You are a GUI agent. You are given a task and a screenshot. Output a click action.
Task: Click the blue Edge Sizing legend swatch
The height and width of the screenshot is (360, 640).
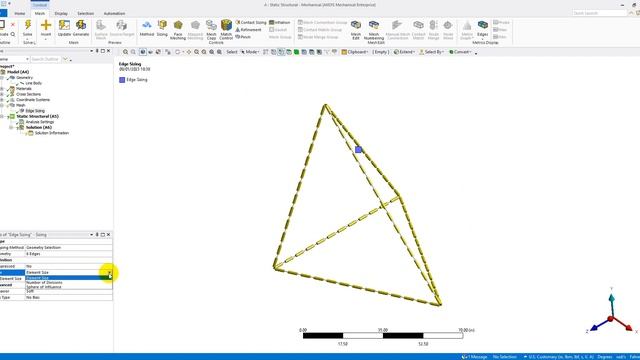click(122, 80)
